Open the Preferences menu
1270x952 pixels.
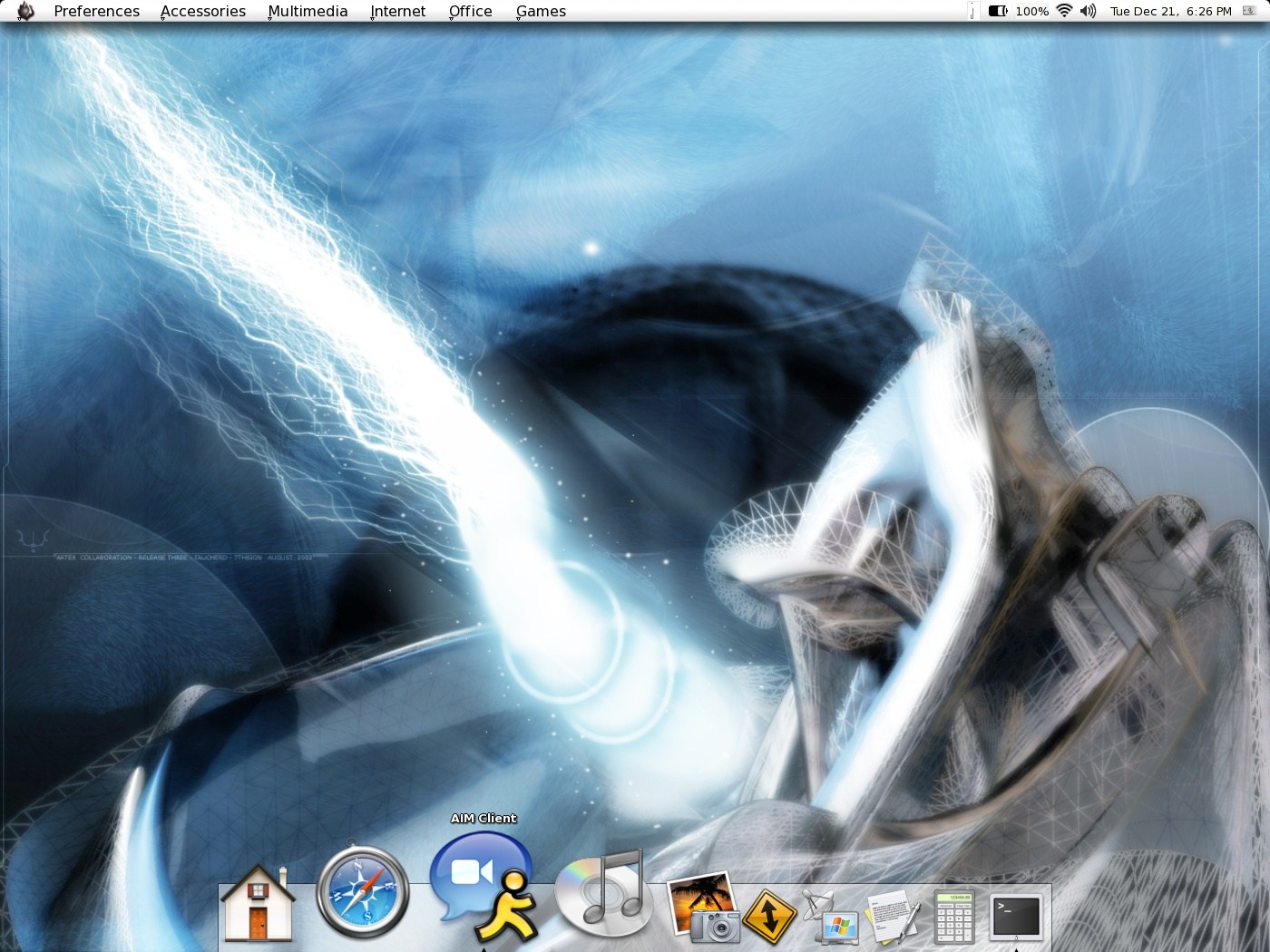(x=96, y=11)
